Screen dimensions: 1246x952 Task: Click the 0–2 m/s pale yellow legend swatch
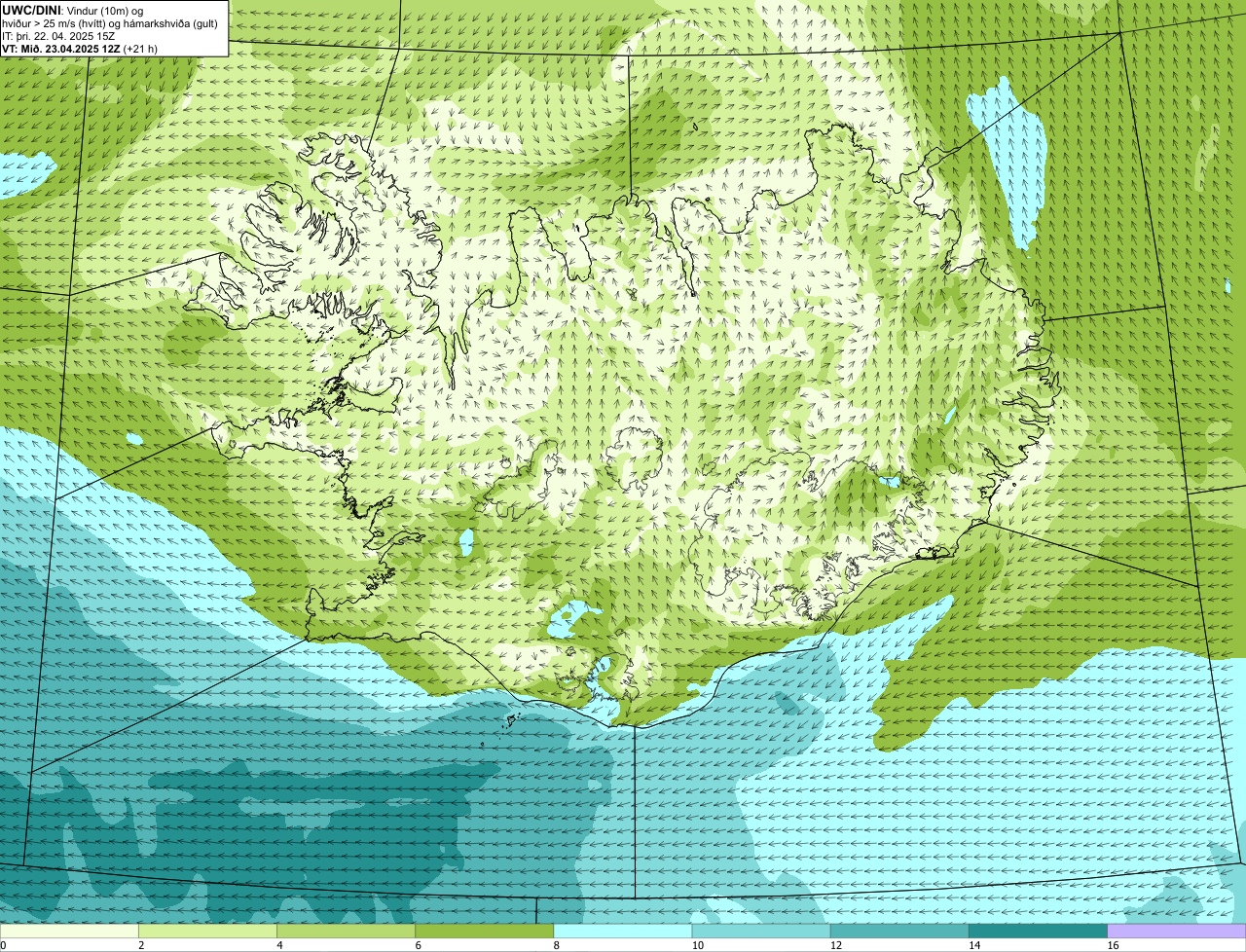tap(69, 931)
